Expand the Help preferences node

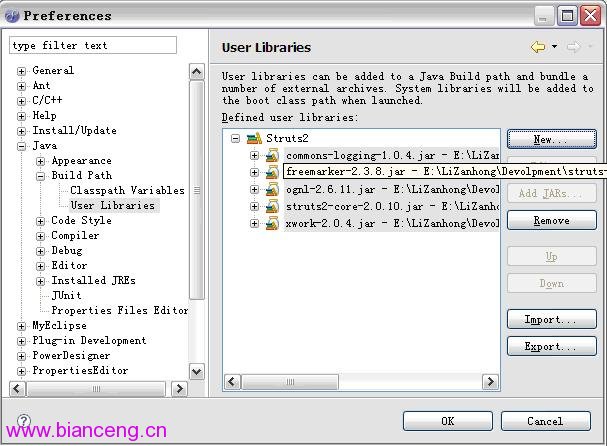pyautogui.click(x=22, y=116)
